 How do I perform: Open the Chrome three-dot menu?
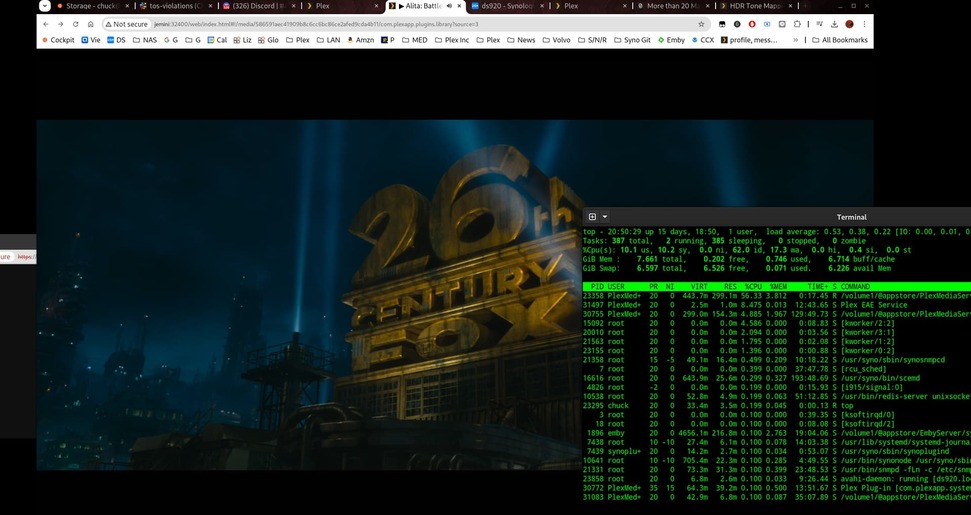click(x=864, y=24)
